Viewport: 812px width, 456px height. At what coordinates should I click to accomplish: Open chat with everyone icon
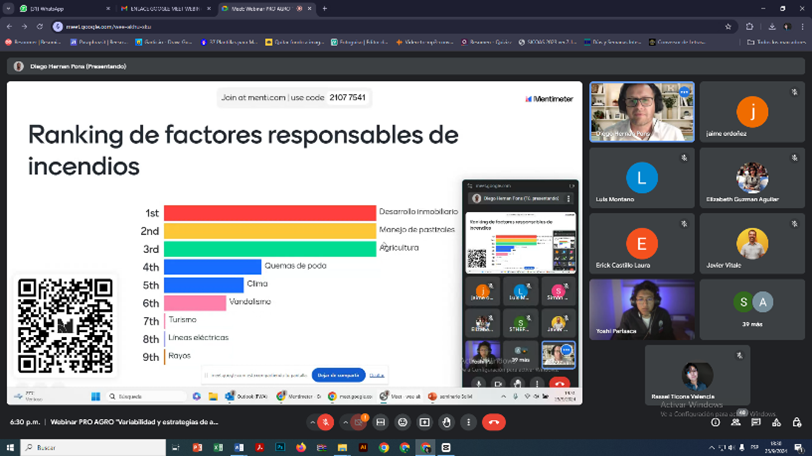[756, 422]
